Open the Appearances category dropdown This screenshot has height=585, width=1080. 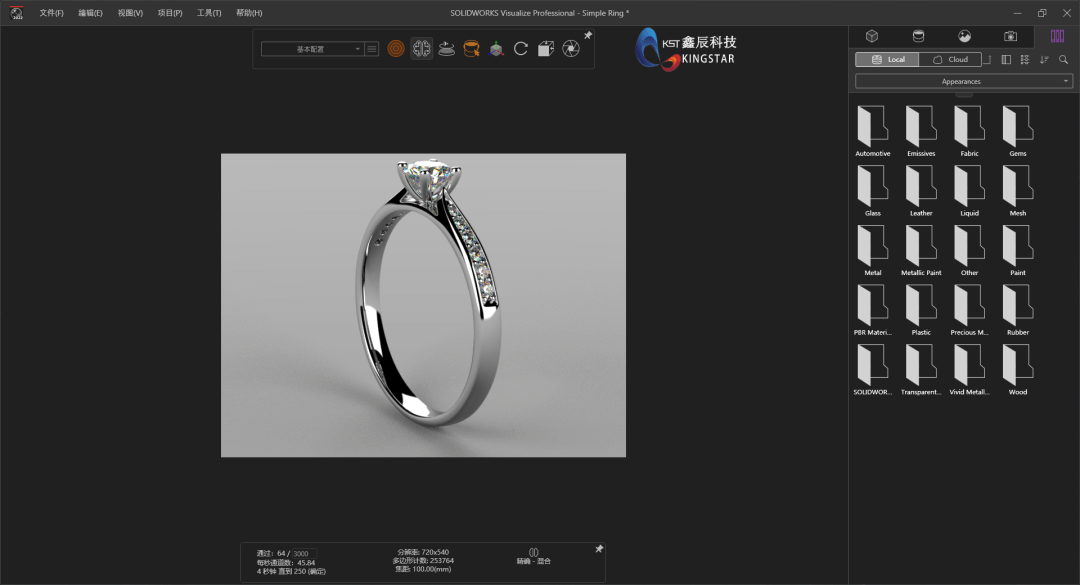(x=962, y=81)
